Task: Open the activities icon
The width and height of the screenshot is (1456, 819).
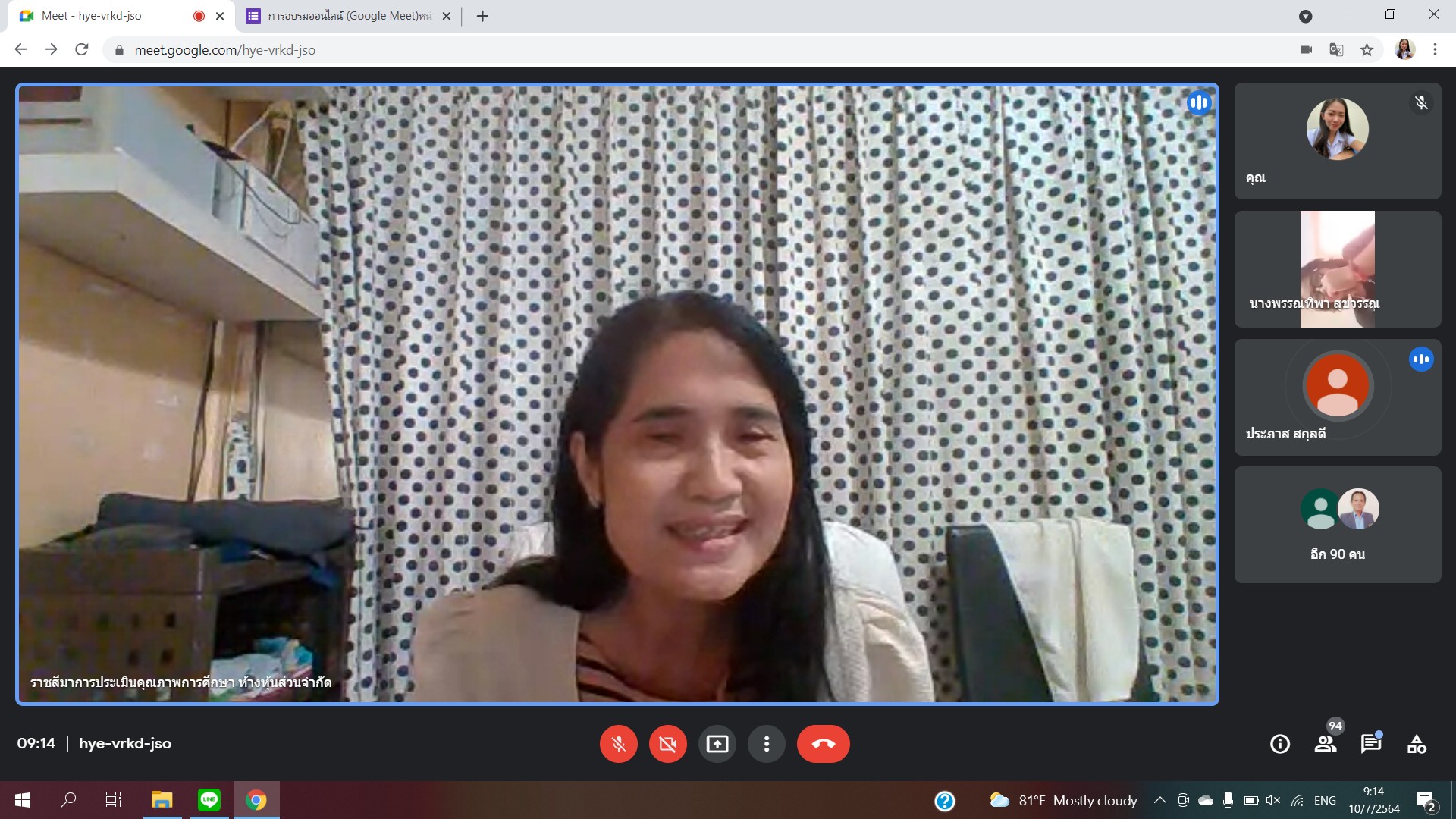Action: (x=1417, y=744)
